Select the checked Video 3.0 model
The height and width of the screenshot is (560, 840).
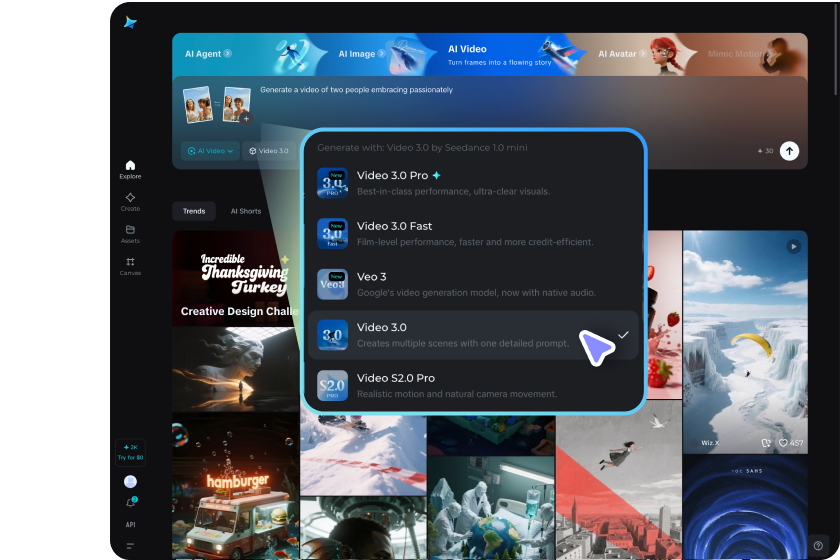pyautogui.click(x=474, y=335)
